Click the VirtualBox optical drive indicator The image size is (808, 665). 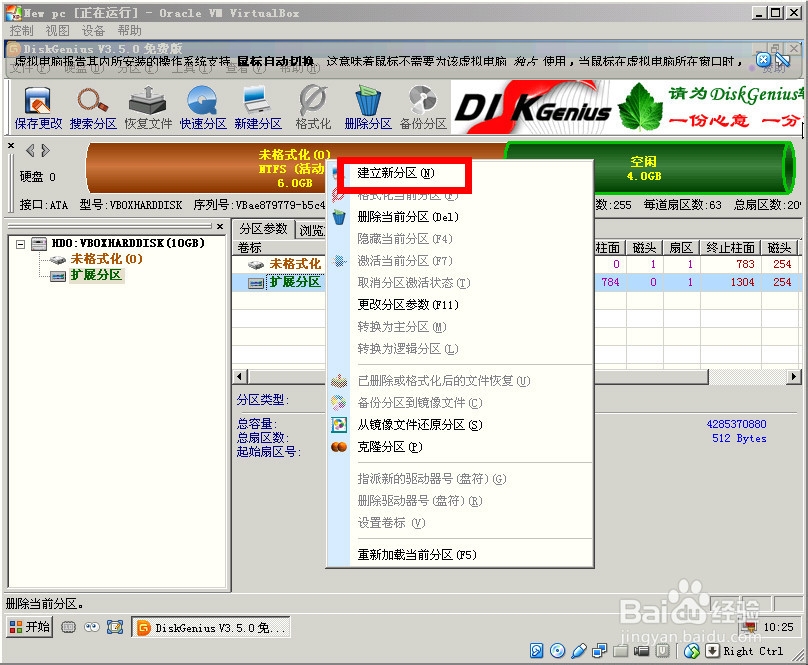557,651
